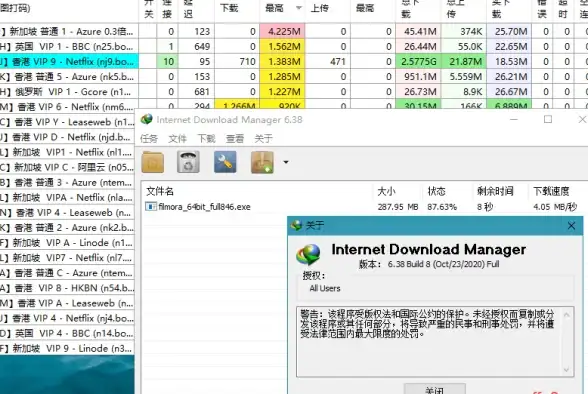Select highlighted 香港 VIP 9 - Netflix node
This screenshot has width=588, height=394.
[x=69, y=61]
